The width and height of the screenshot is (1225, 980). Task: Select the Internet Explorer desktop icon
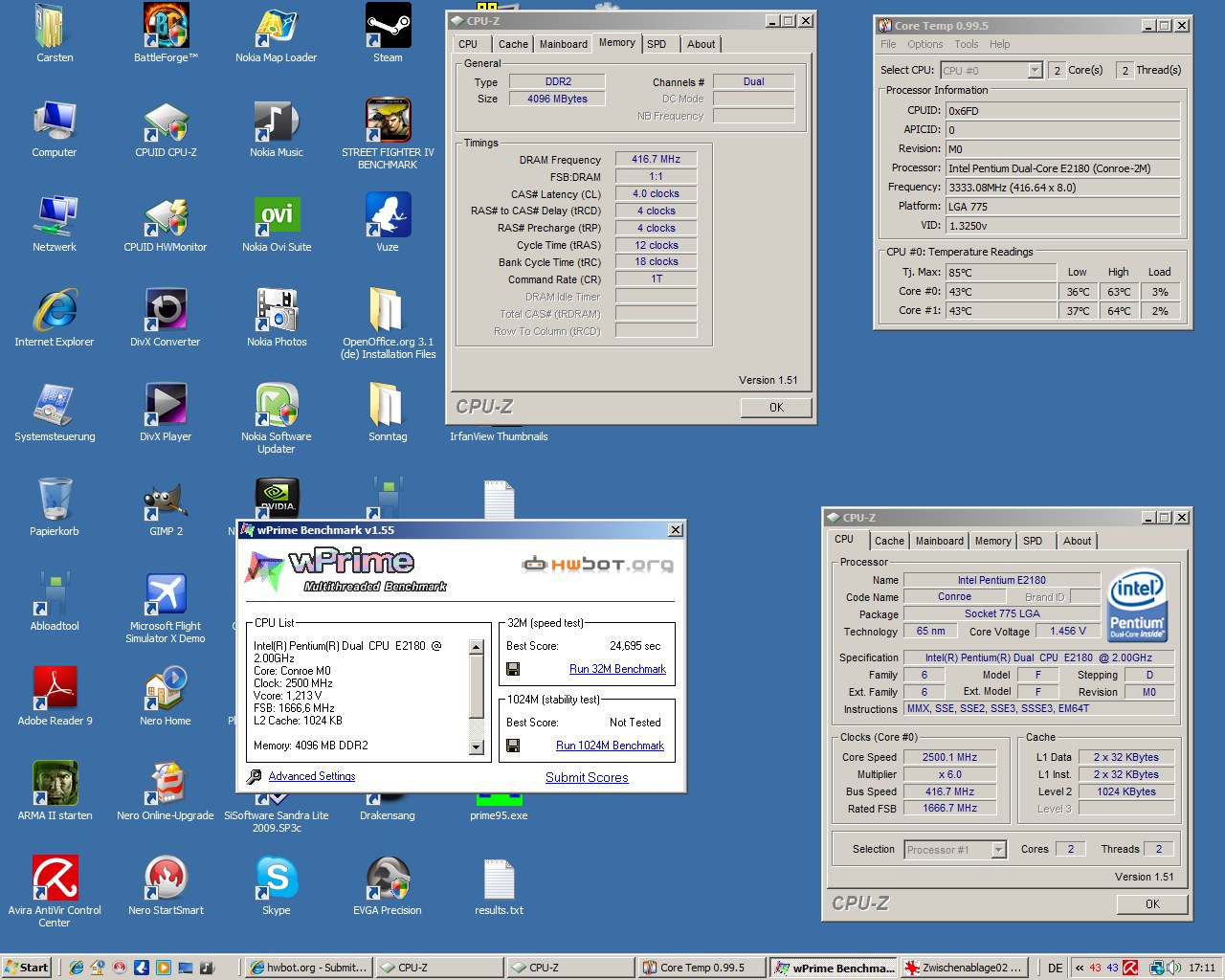tap(55, 318)
